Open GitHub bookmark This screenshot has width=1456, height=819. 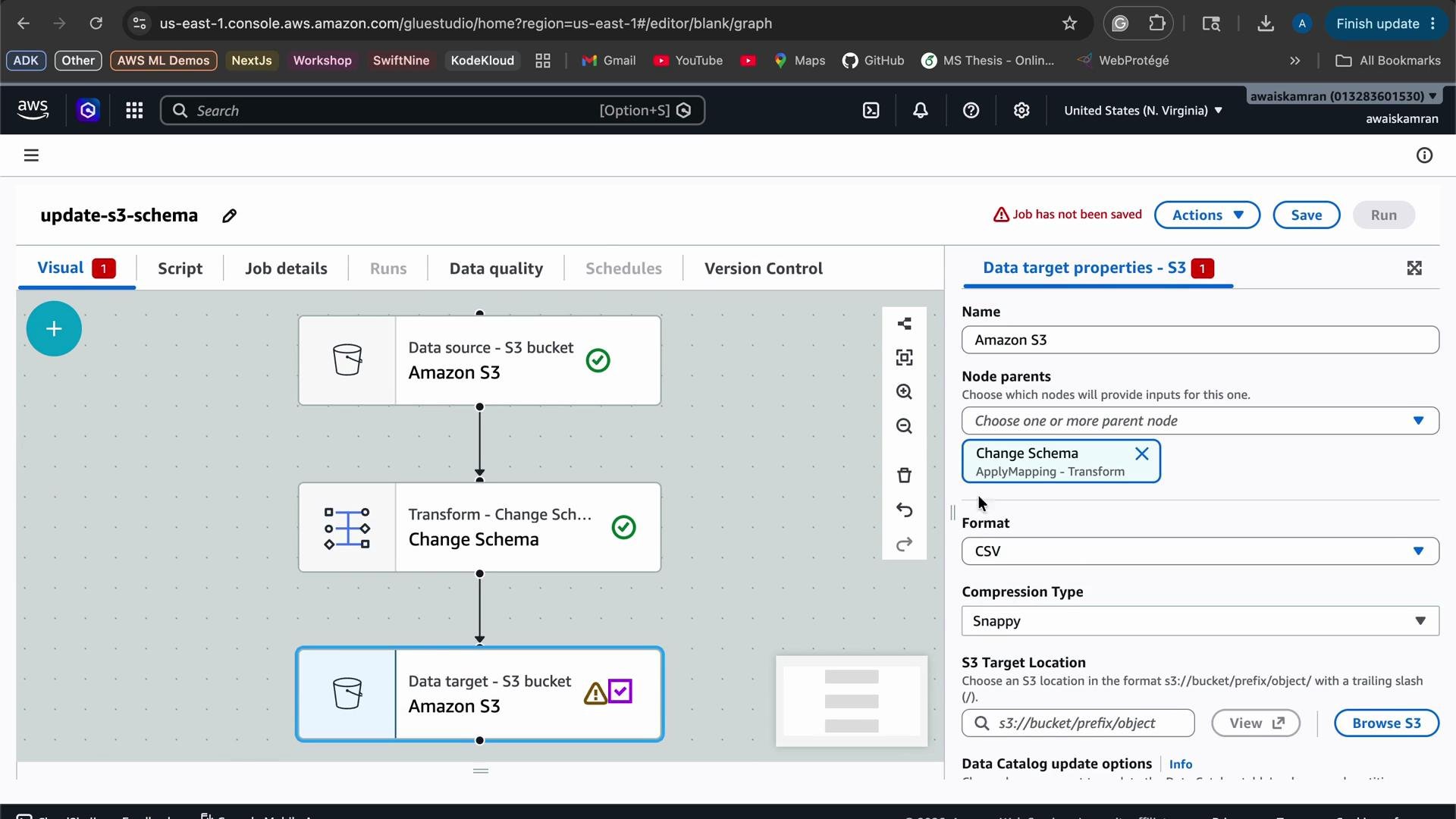click(873, 61)
